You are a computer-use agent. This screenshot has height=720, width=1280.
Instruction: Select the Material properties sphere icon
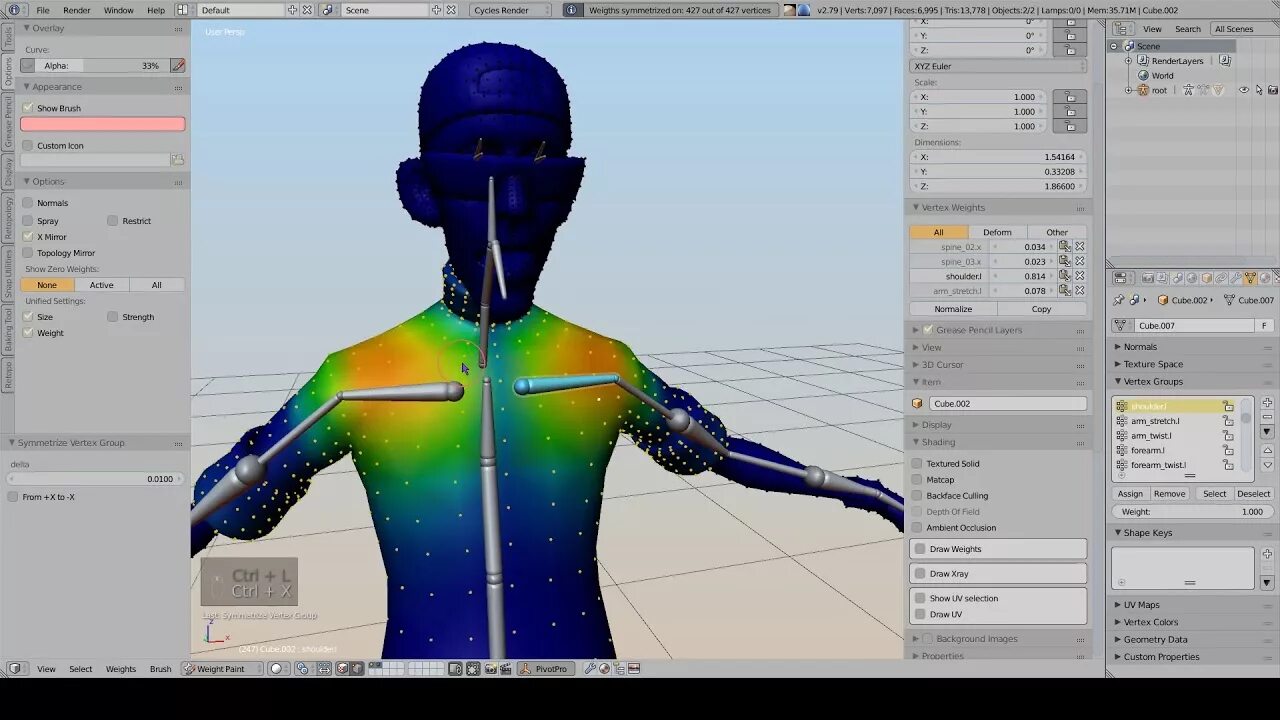tap(1266, 278)
